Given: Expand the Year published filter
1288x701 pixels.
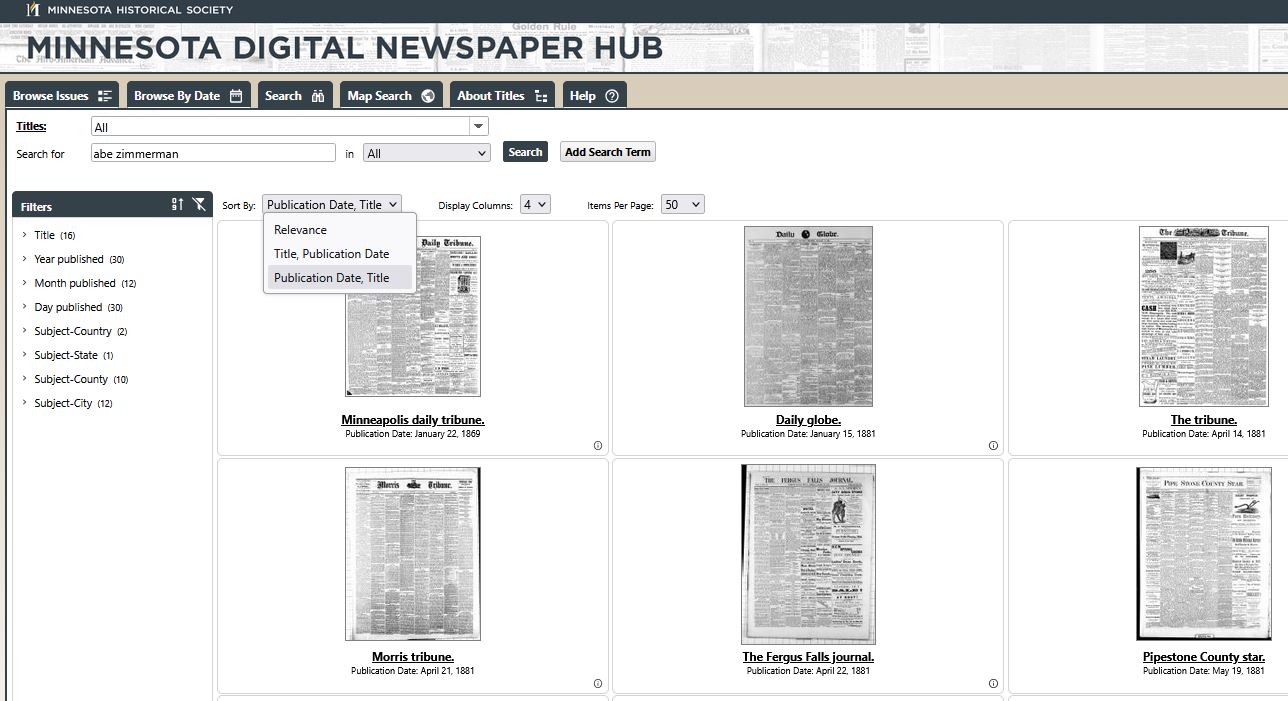Looking at the screenshot, I should coord(24,259).
